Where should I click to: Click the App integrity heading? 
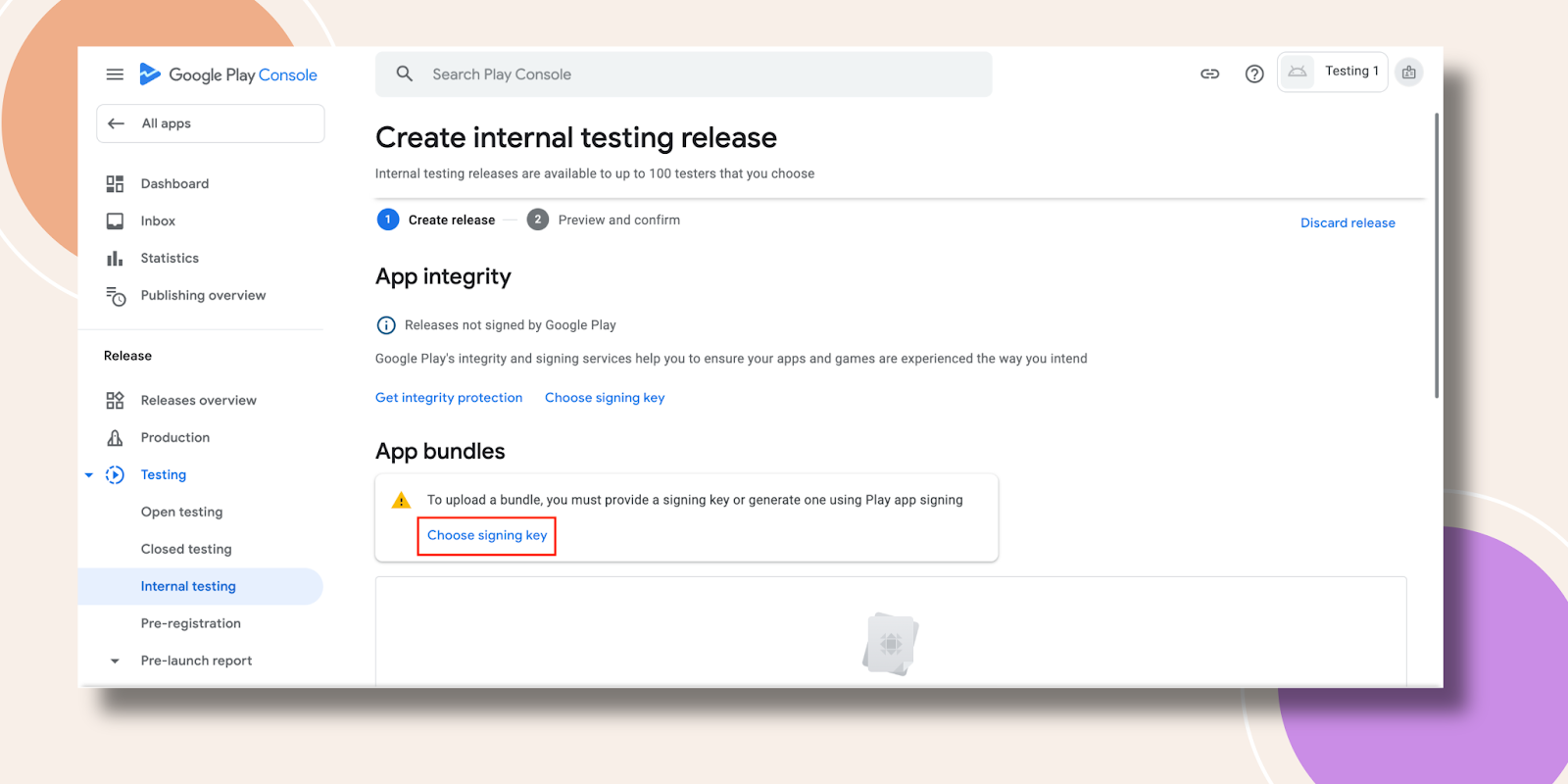(443, 277)
